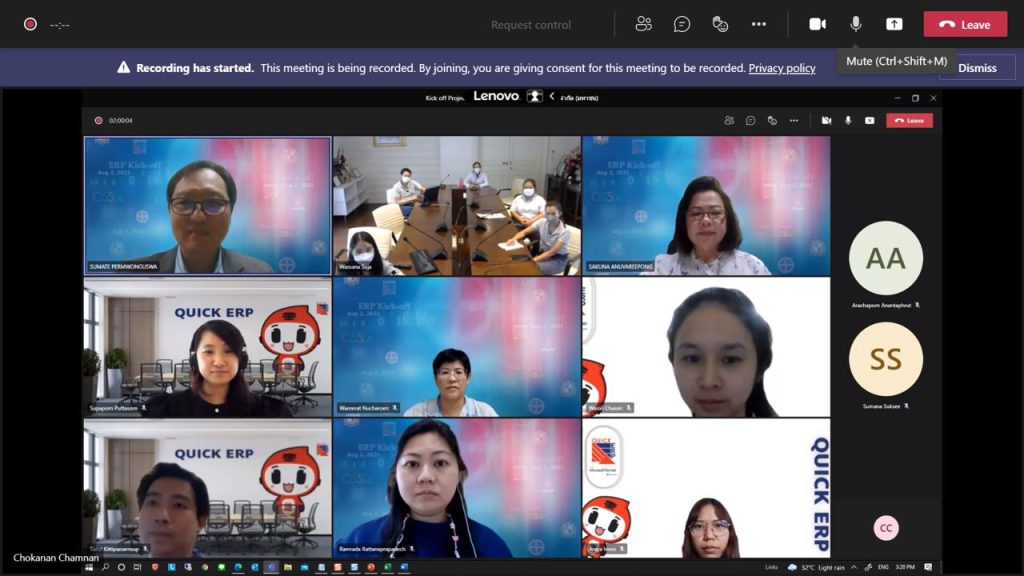Click the recording indicator icon
Image resolution: width=1024 pixels, height=576 pixels.
(x=30, y=24)
